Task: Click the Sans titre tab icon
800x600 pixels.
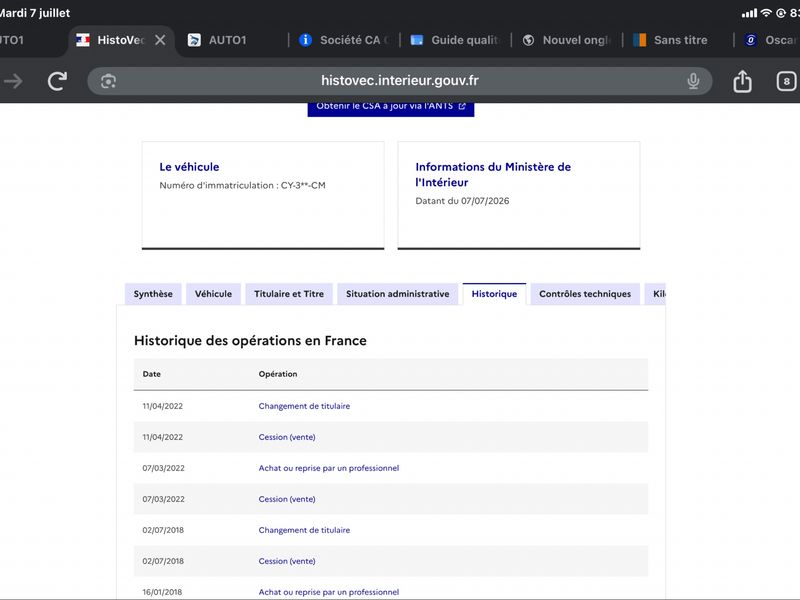Action: 639,40
